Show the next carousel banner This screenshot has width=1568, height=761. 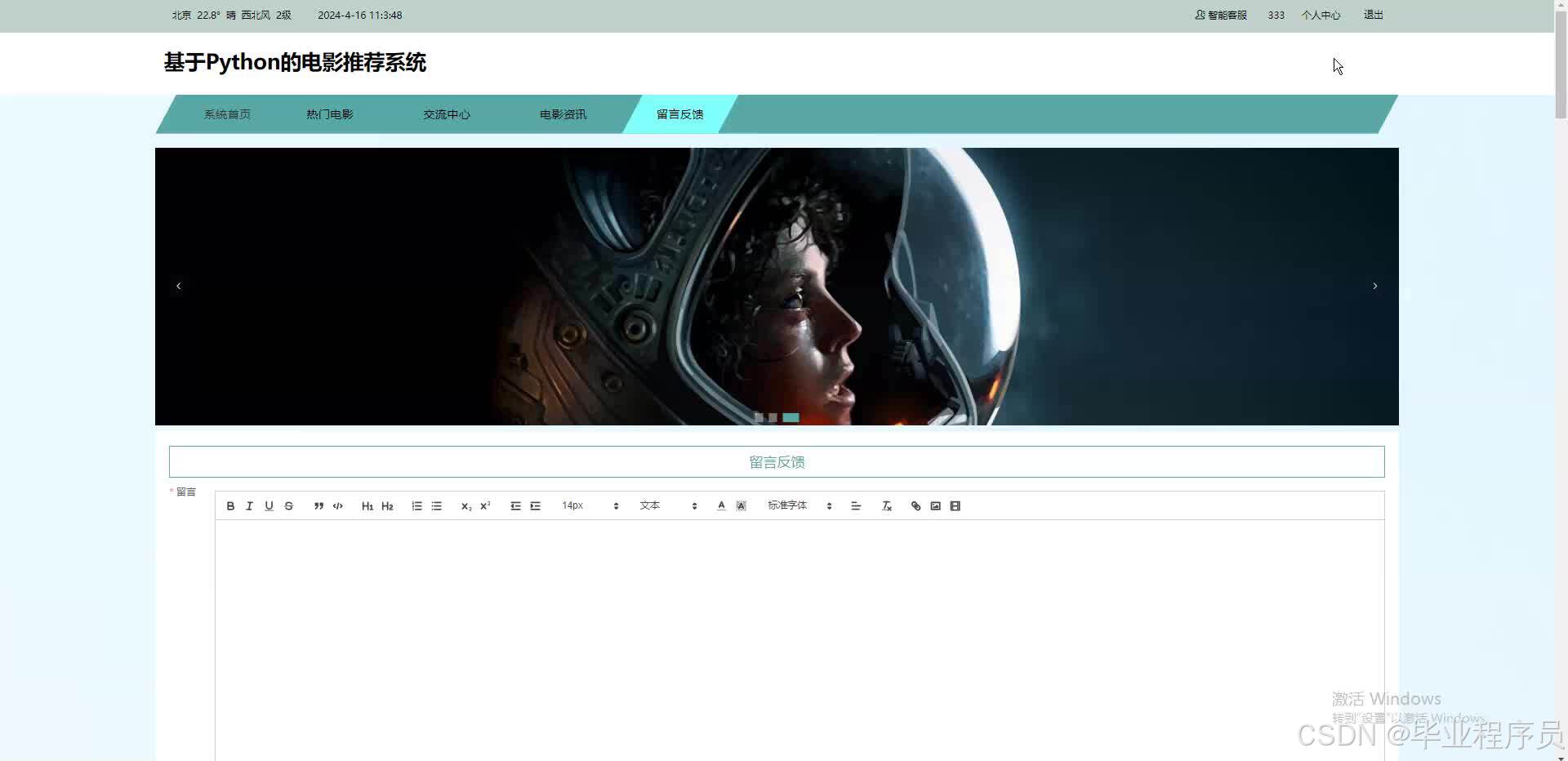pos(1375,286)
